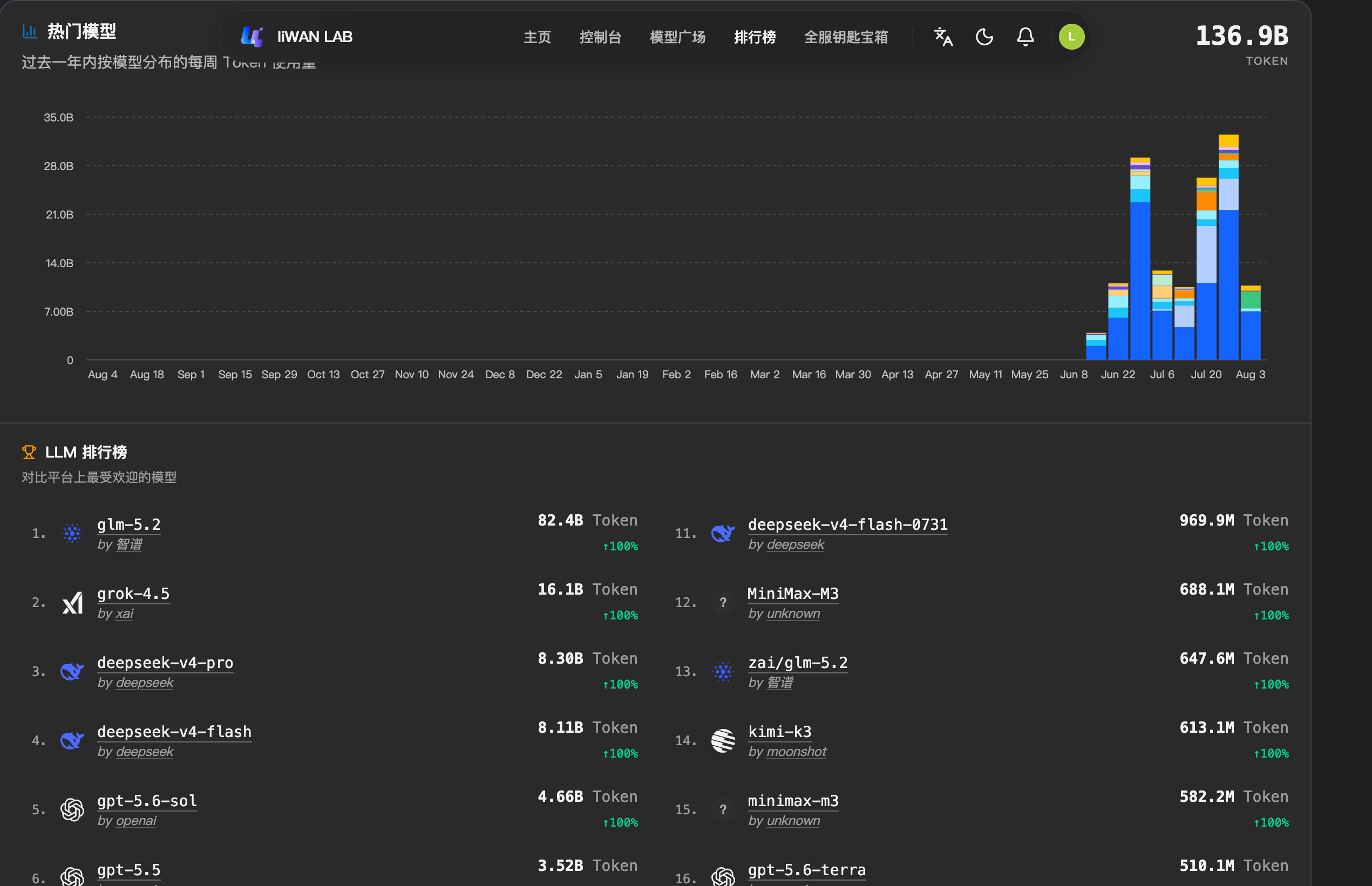The height and width of the screenshot is (886, 1372).
Task: Open the gpt-5.6-sol model link
Action: tap(147, 801)
